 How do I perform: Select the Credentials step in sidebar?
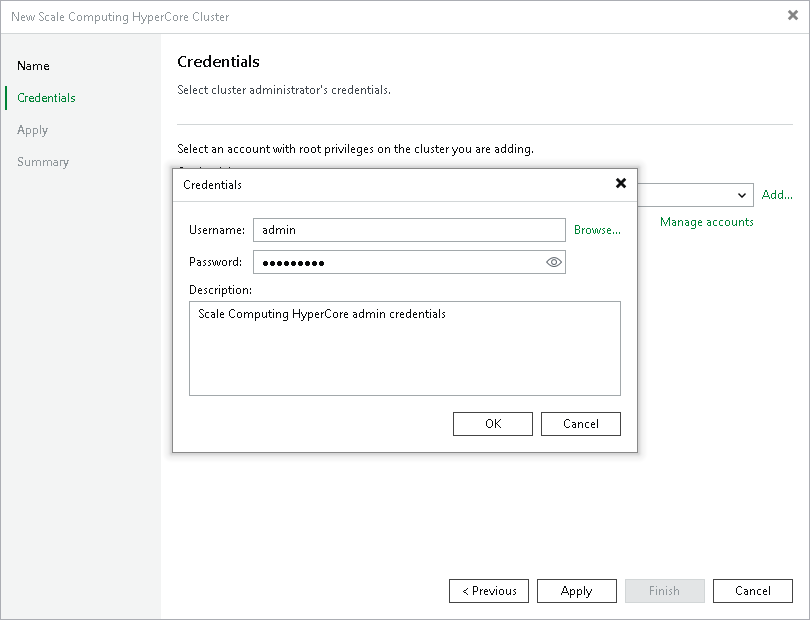pos(46,98)
